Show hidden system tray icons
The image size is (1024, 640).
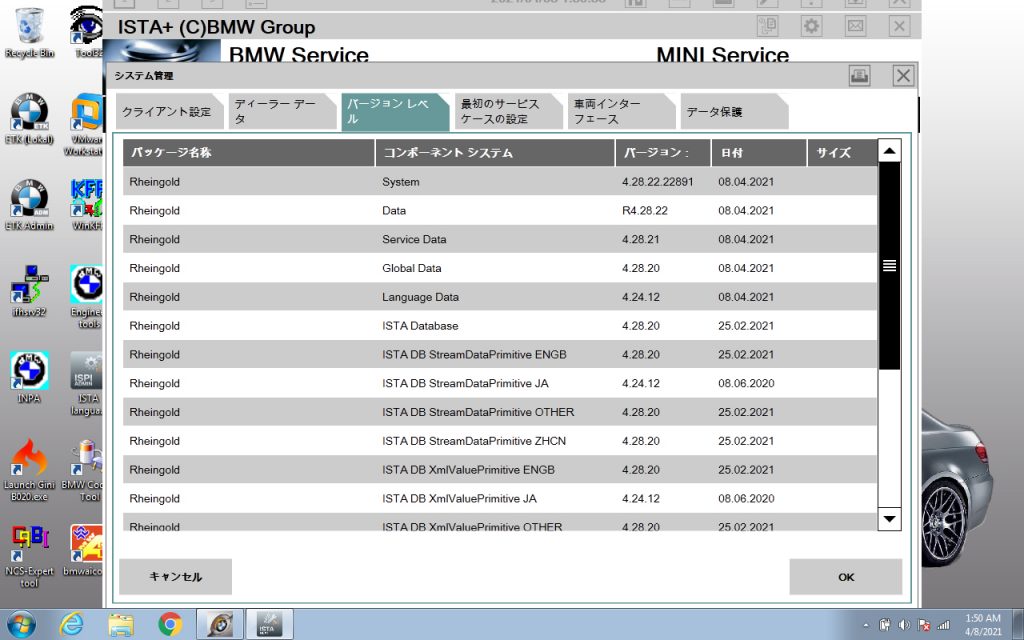point(866,625)
